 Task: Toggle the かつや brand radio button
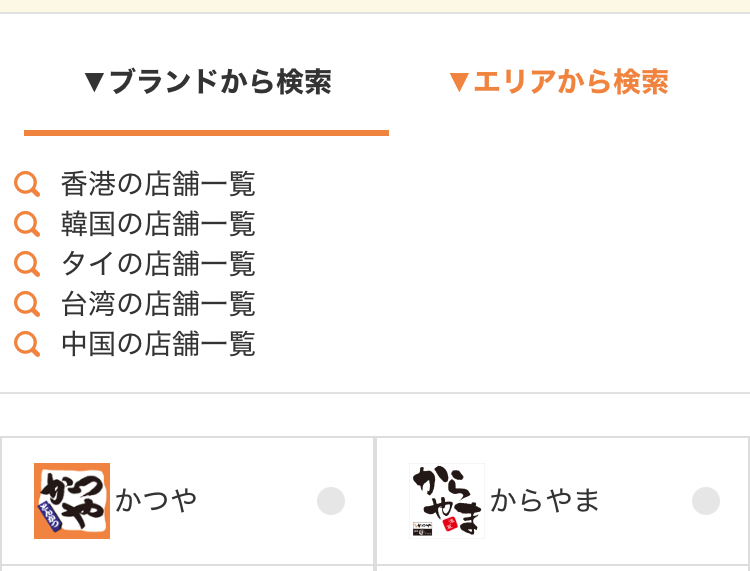click(331, 501)
